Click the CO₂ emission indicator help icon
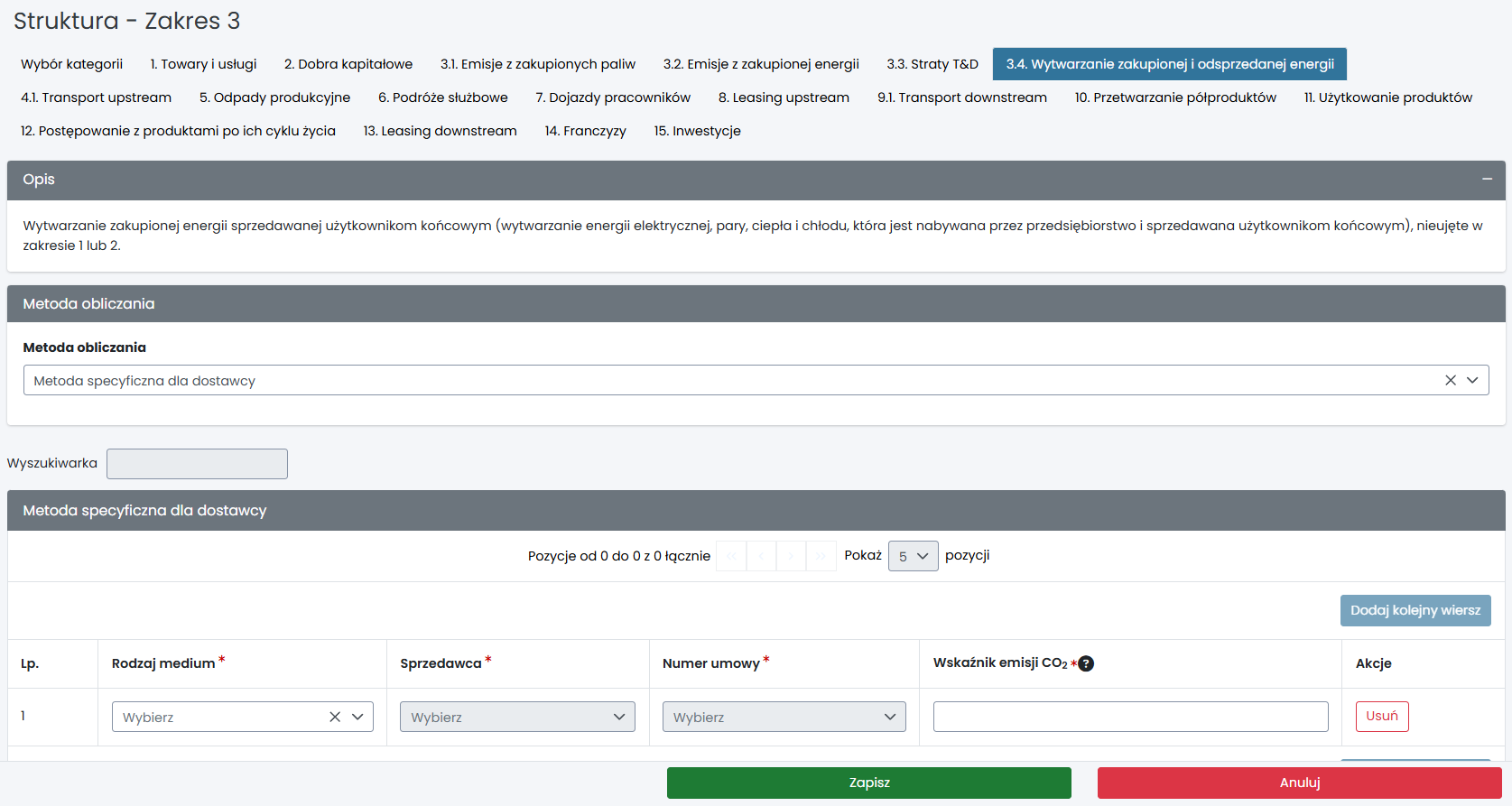The image size is (1512, 806). pos(1086,663)
